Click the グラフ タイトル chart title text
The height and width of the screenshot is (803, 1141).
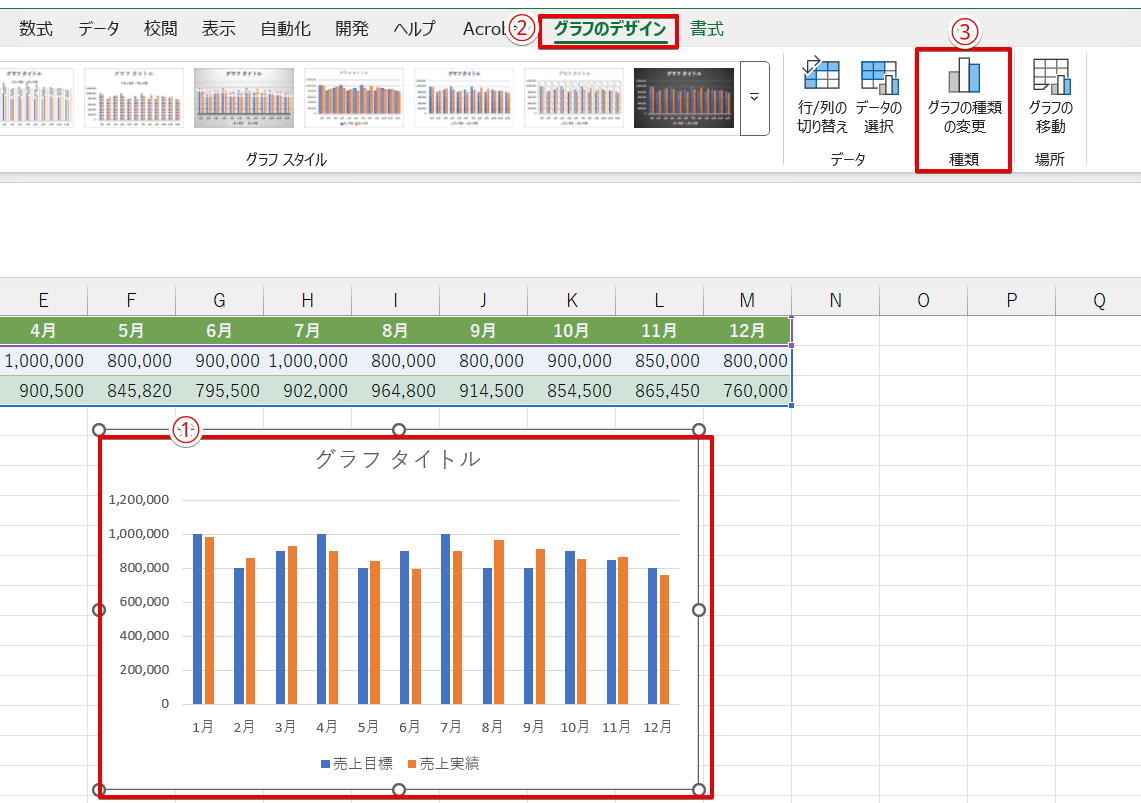click(x=398, y=459)
